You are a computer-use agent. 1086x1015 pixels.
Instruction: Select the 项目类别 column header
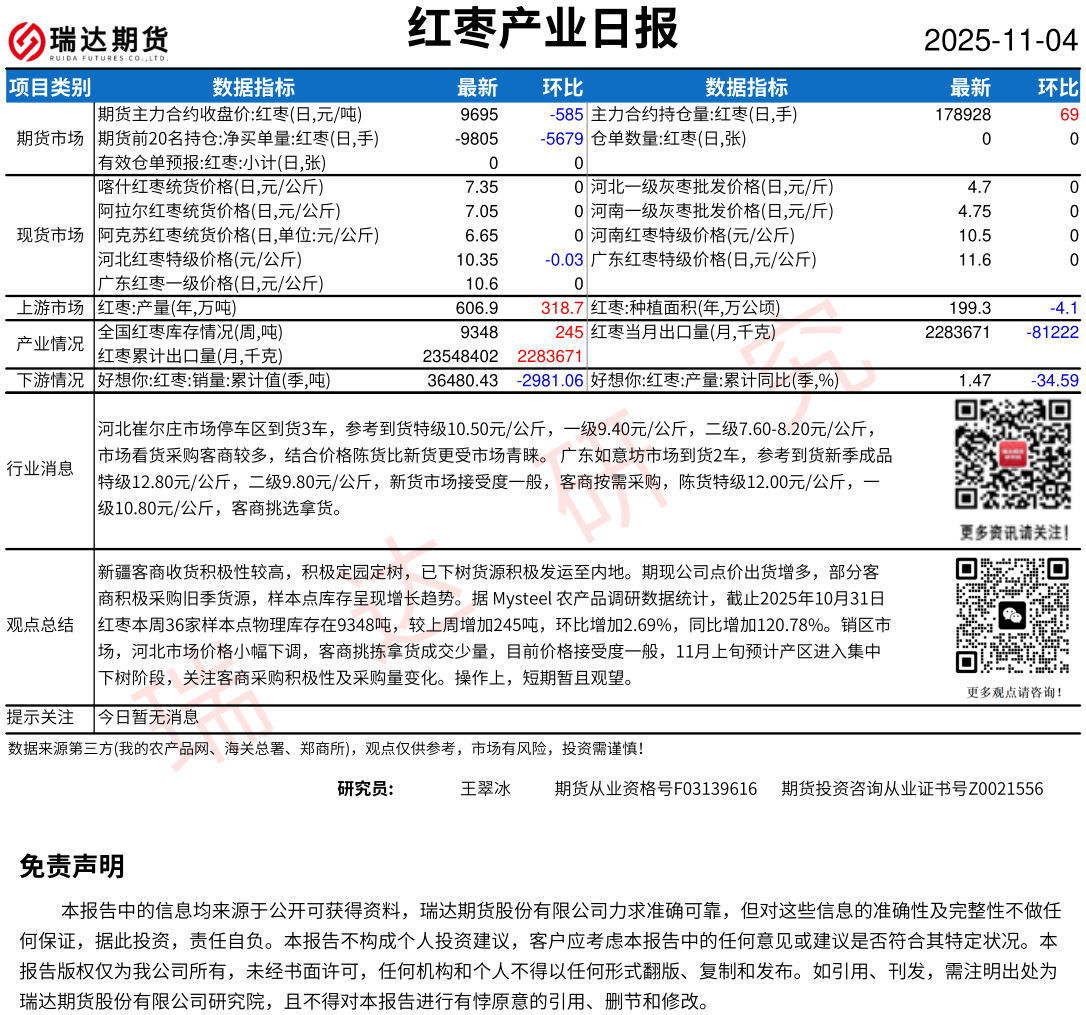tap(49, 87)
